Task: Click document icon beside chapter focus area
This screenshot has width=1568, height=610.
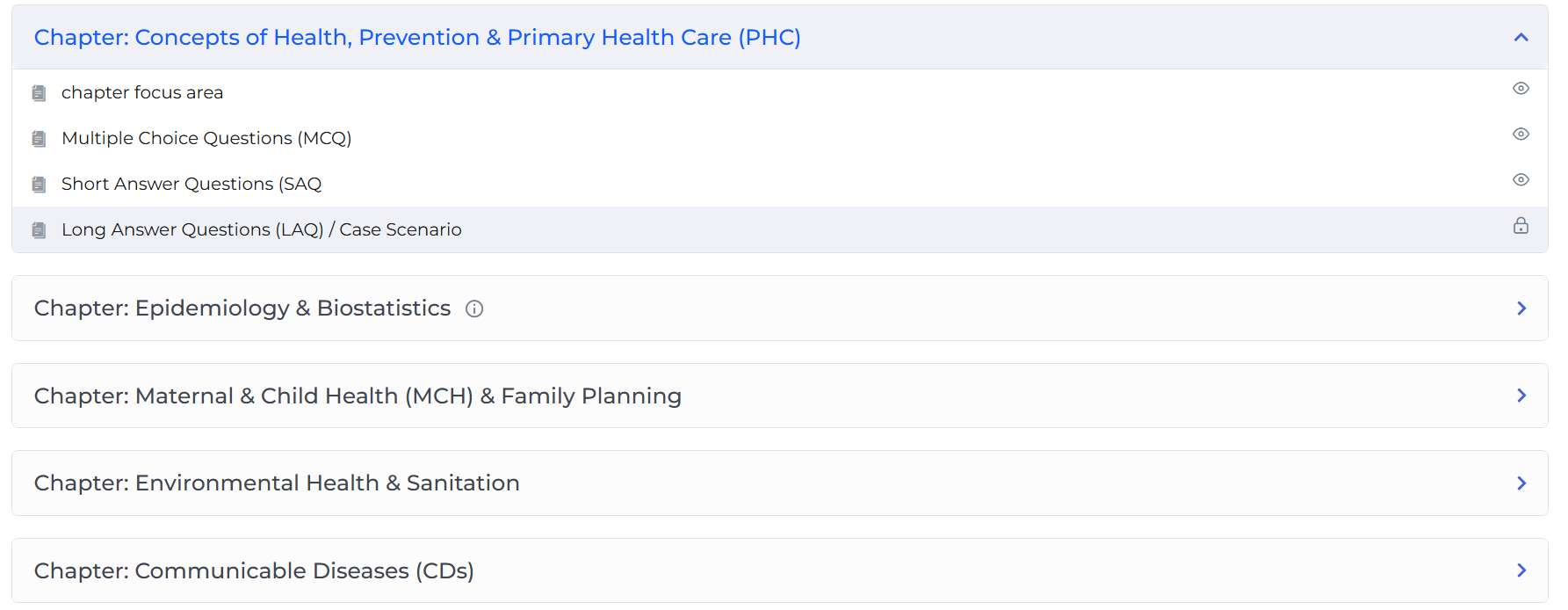Action: [x=39, y=93]
